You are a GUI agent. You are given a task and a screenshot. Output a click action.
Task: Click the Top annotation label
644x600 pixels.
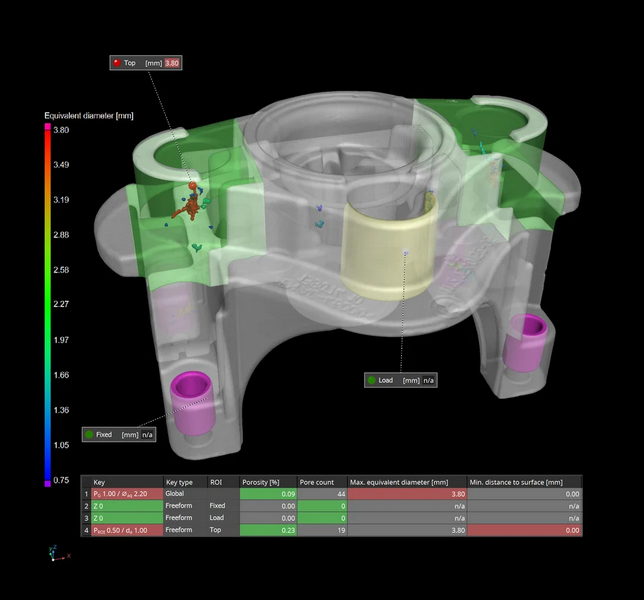(147, 63)
